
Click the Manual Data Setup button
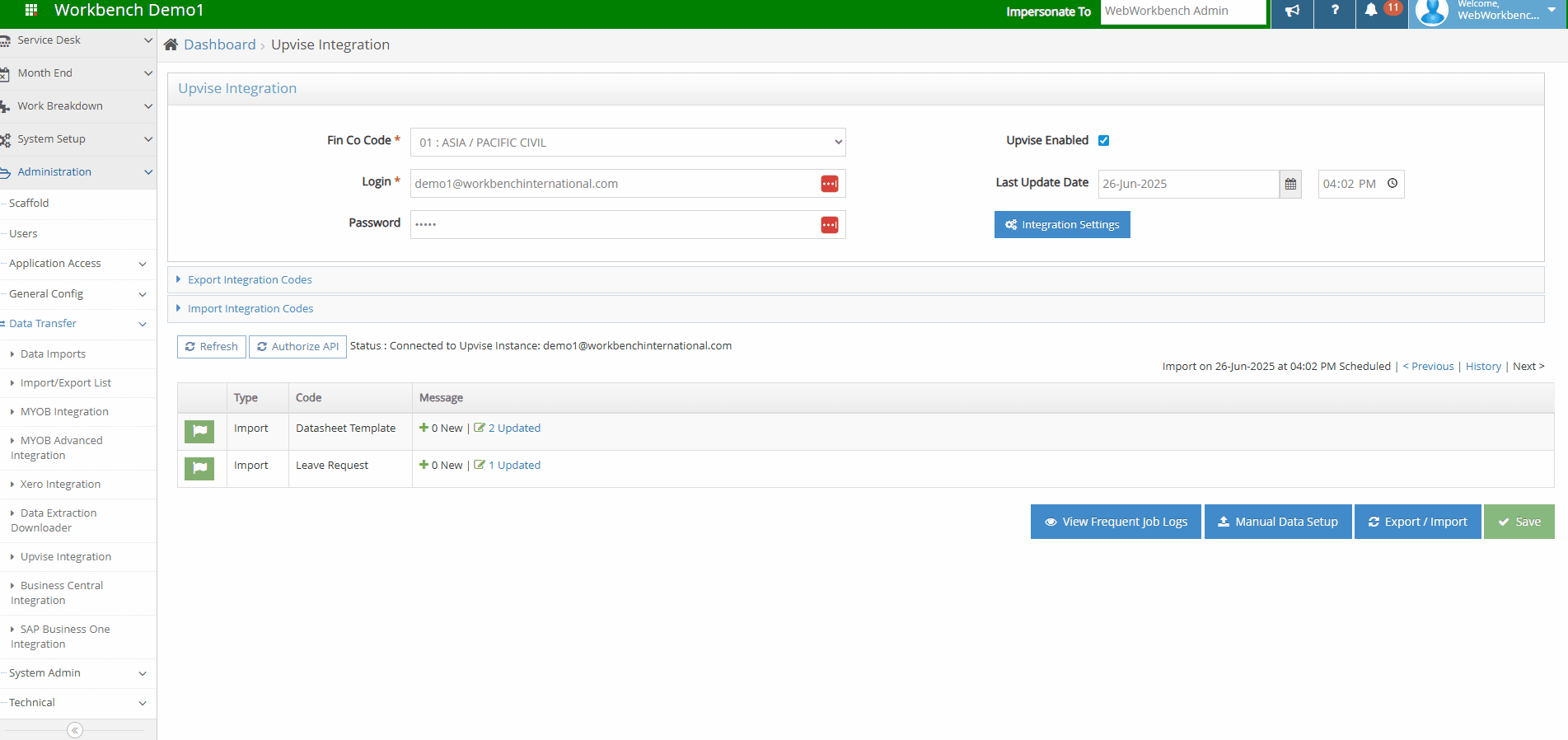tap(1278, 522)
